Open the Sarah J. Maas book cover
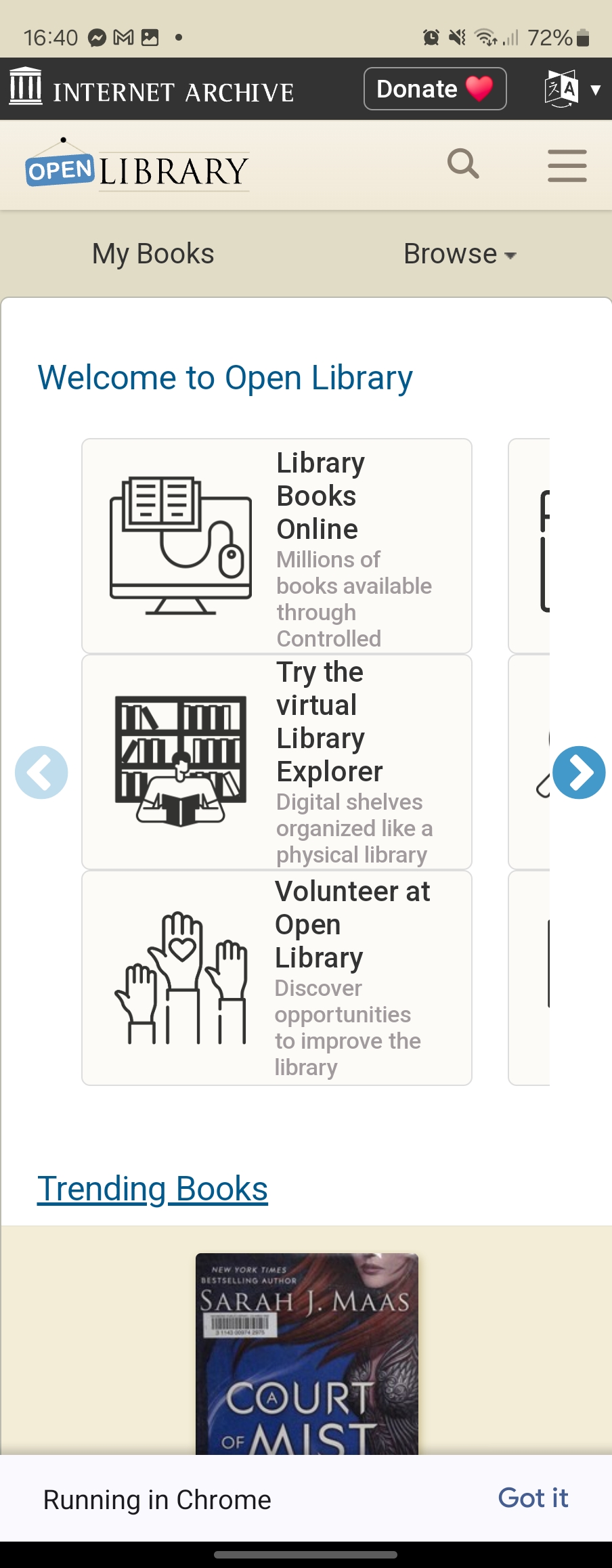 click(x=307, y=1354)
